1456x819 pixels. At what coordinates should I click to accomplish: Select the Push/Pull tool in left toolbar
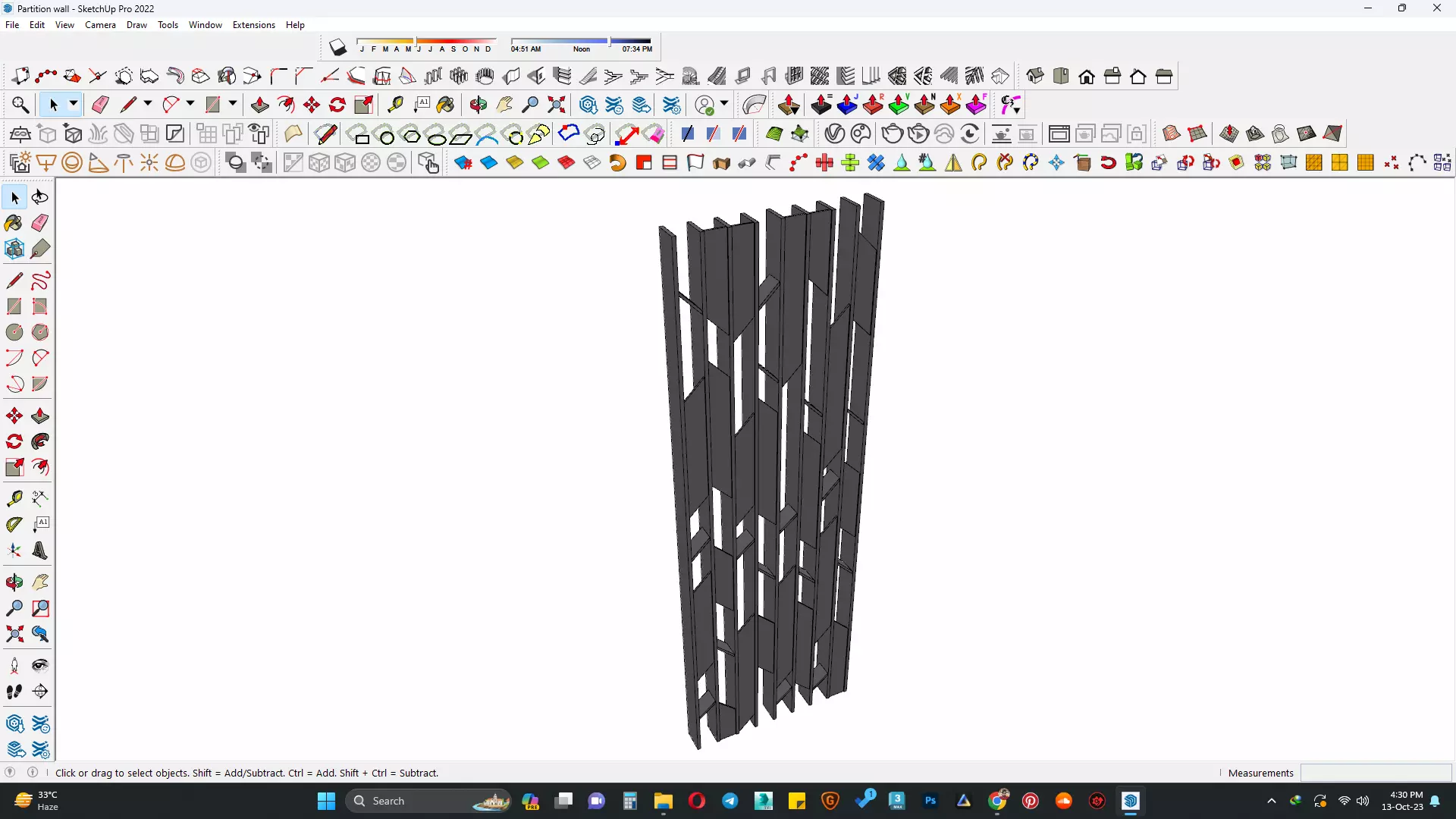[40, 416]
